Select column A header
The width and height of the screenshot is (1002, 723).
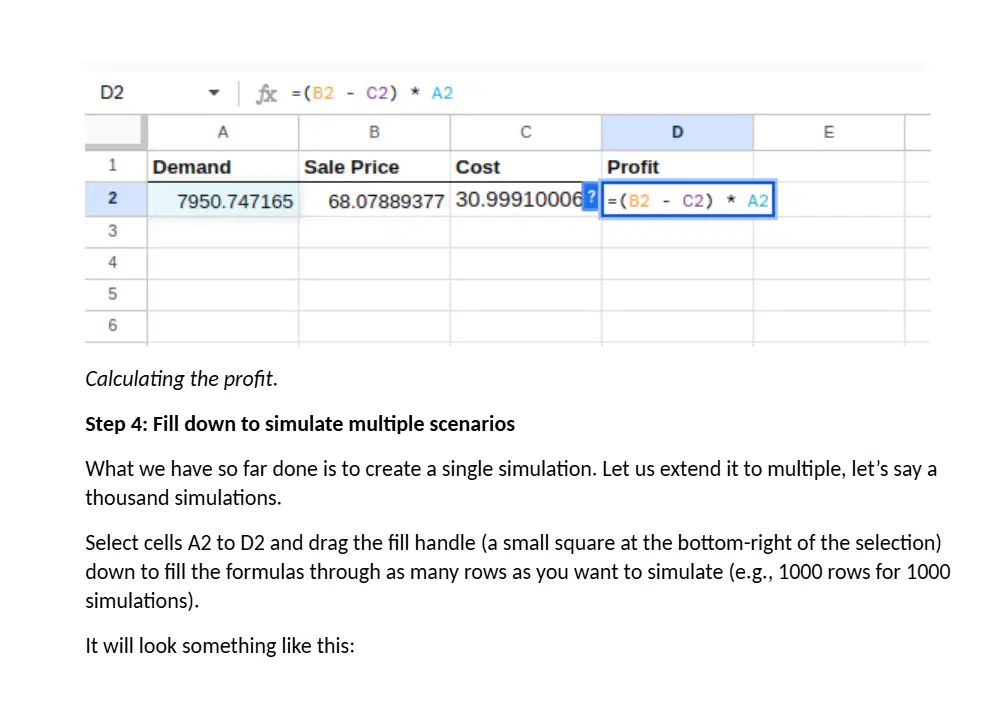[x=222, y=132]
